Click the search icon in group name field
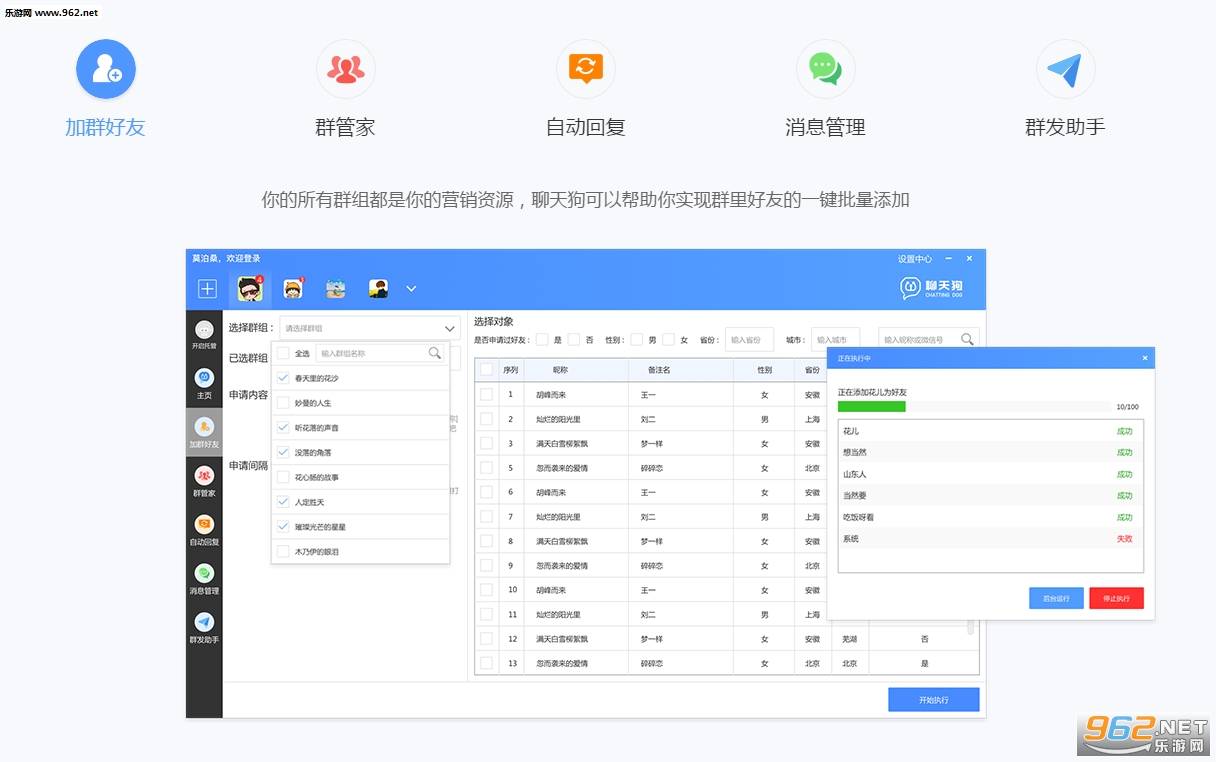 (434, 353)
